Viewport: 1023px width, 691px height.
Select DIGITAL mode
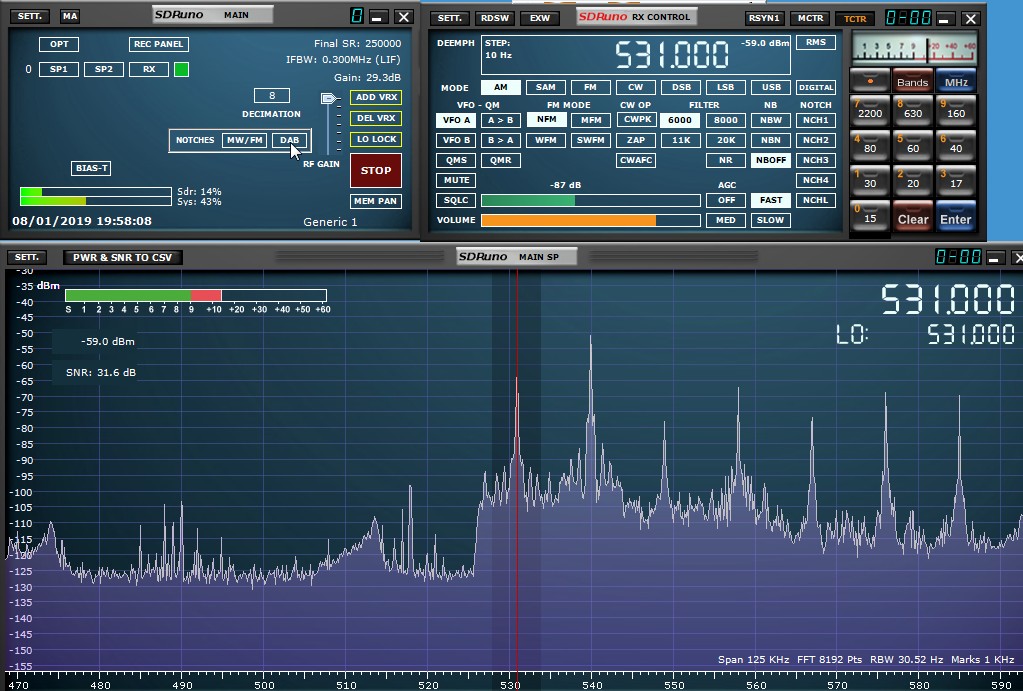[x=816, y=87]
